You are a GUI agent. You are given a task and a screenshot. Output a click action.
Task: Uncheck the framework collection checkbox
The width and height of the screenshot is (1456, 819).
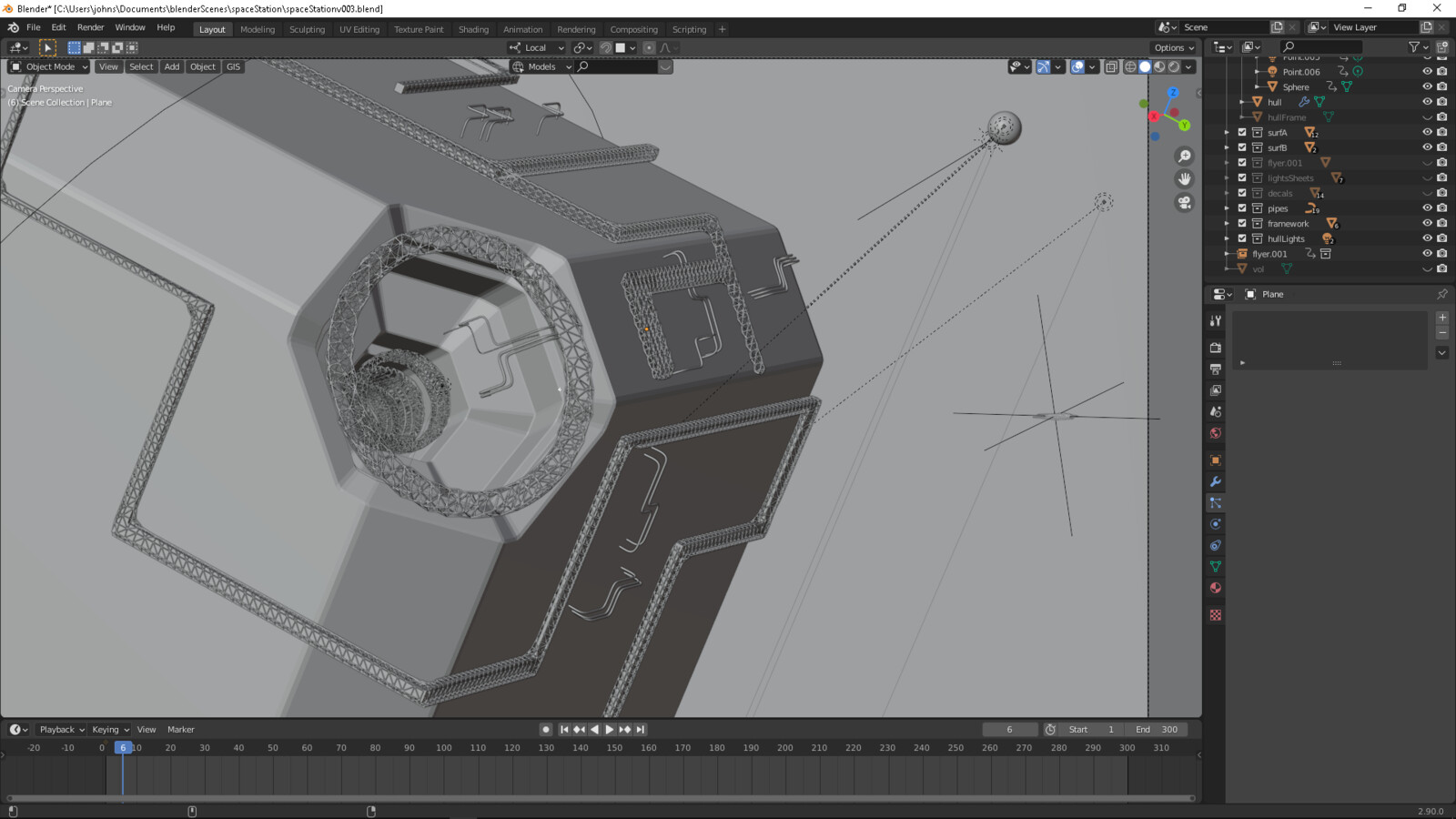[1241, 223]
